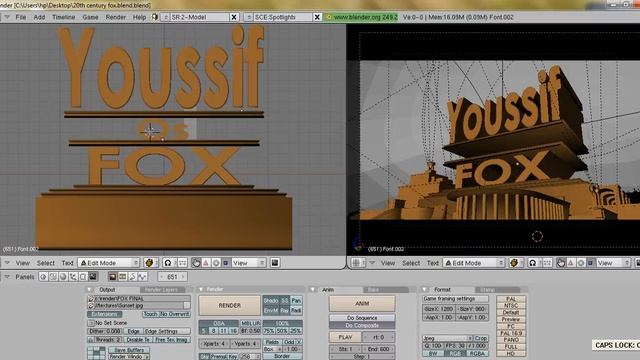Image resolution: width=640 pixels, height=360 pixels.
Task: Toggle Do Sequence option
Action: coord(362,318)
